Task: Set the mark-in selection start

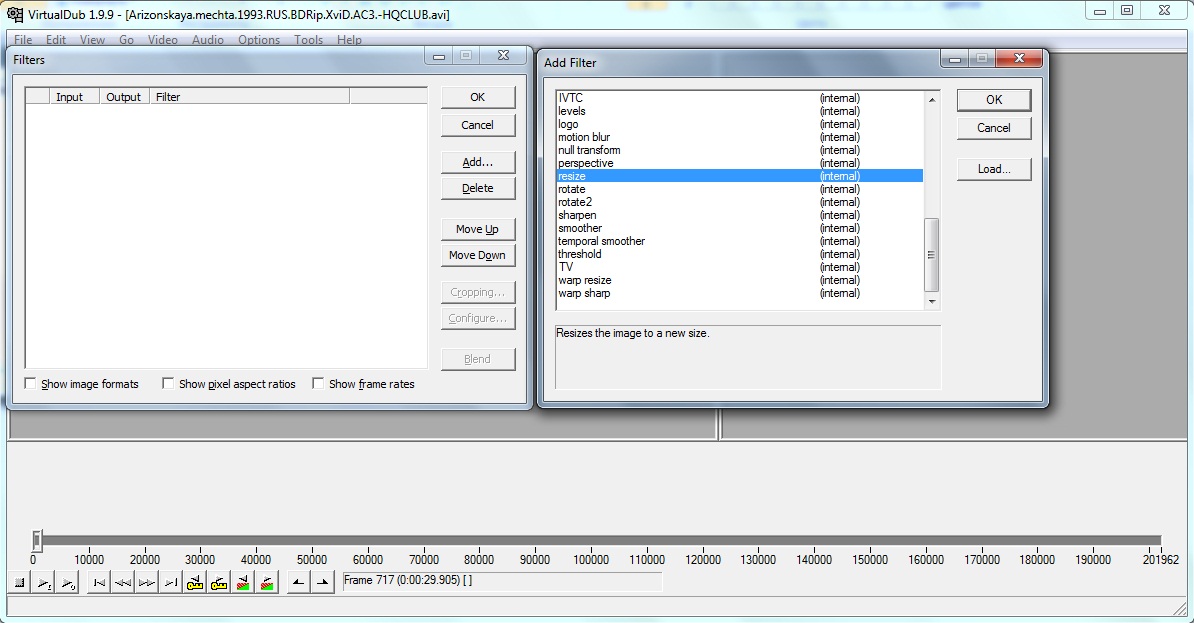Action: [x=298, y=583]
